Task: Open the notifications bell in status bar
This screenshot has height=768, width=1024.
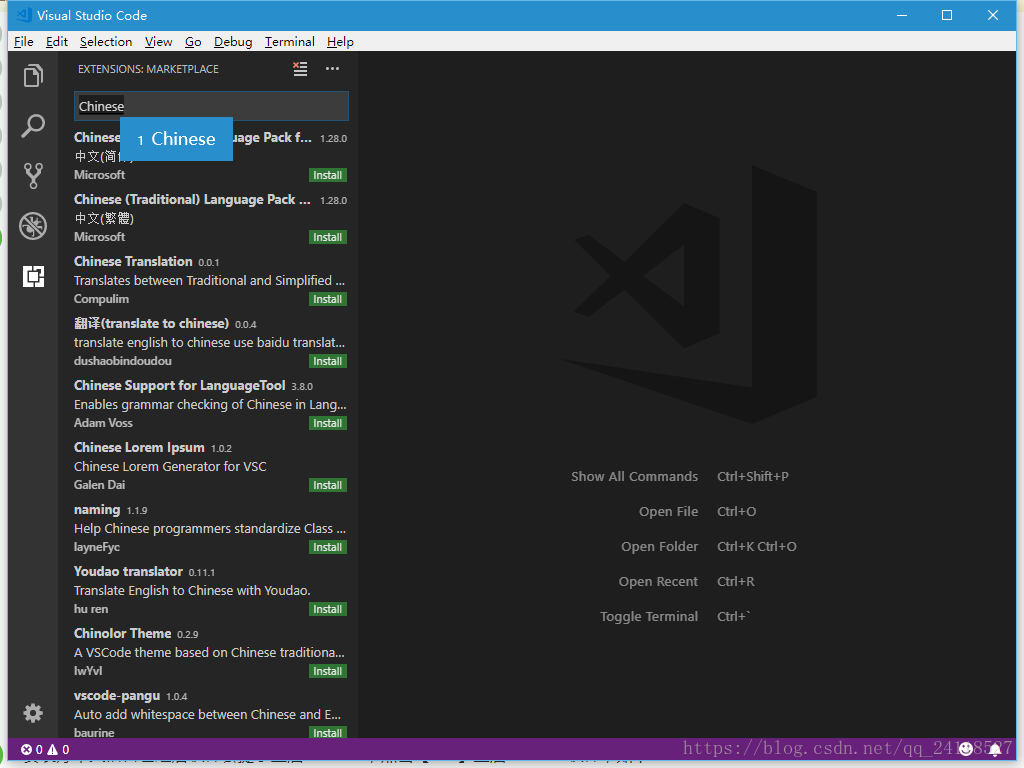Action: [995, 749]
